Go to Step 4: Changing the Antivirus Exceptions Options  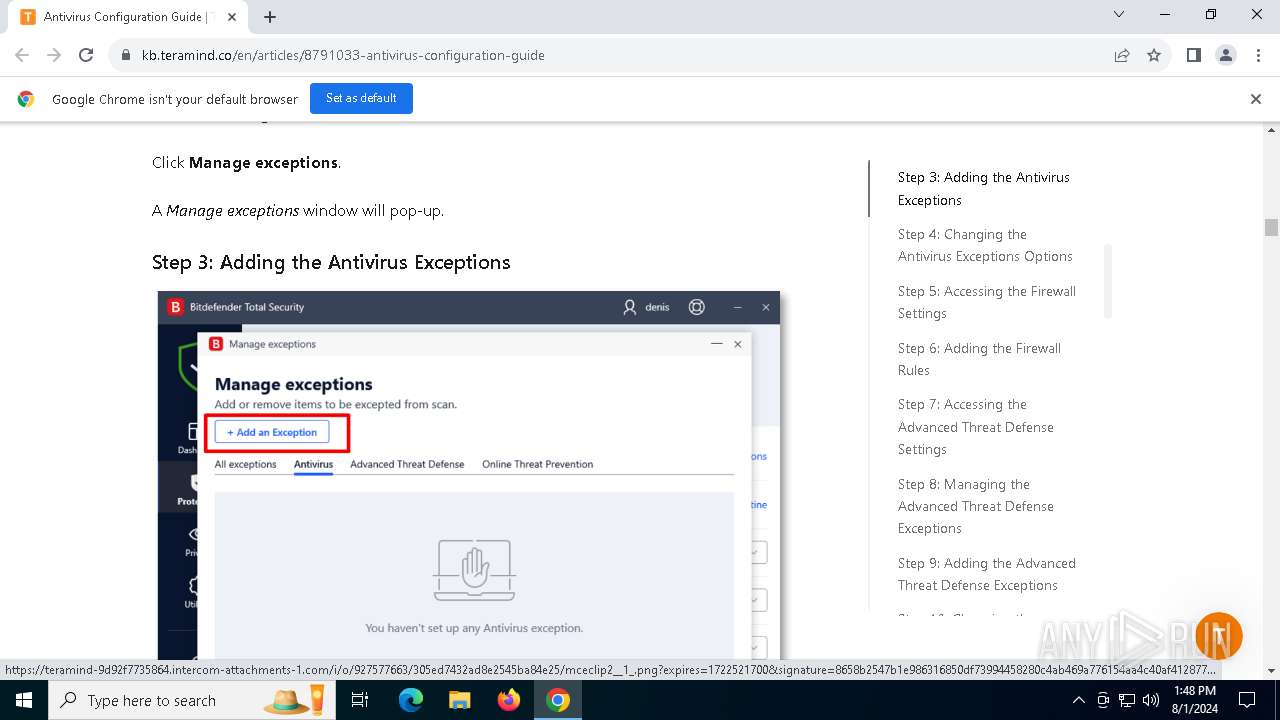click(x=985, y=245)
